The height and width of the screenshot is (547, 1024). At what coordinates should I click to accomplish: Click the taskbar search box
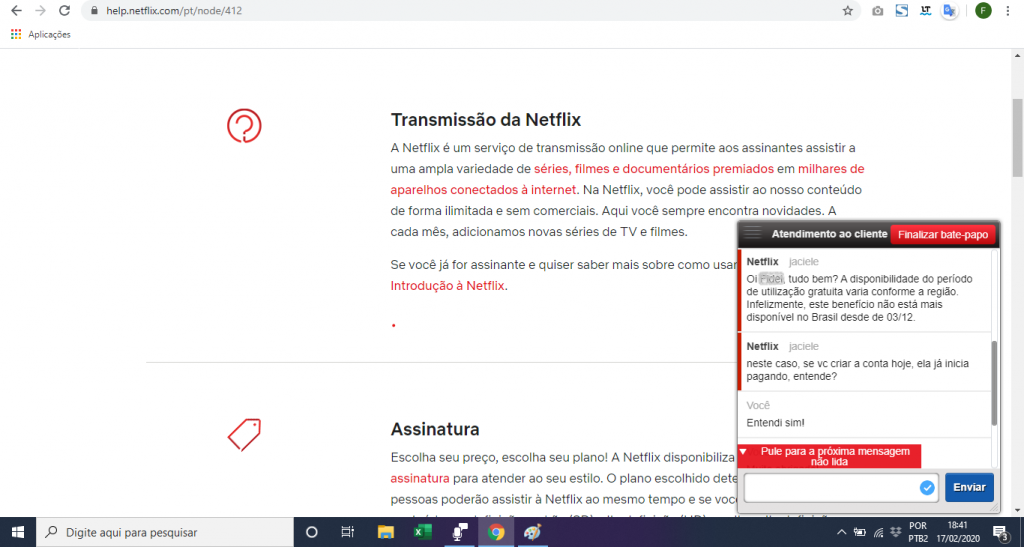pyautogui.click(x=165, y=532)
